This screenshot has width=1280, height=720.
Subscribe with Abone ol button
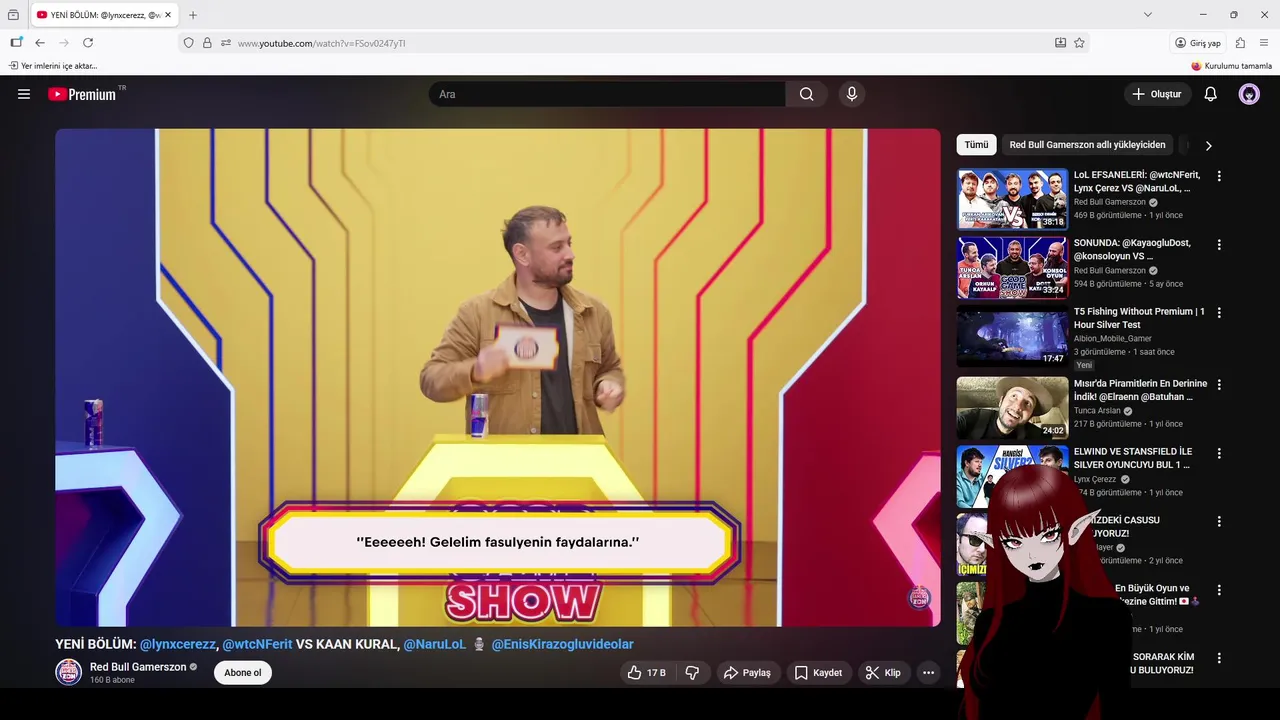(243, 673)
